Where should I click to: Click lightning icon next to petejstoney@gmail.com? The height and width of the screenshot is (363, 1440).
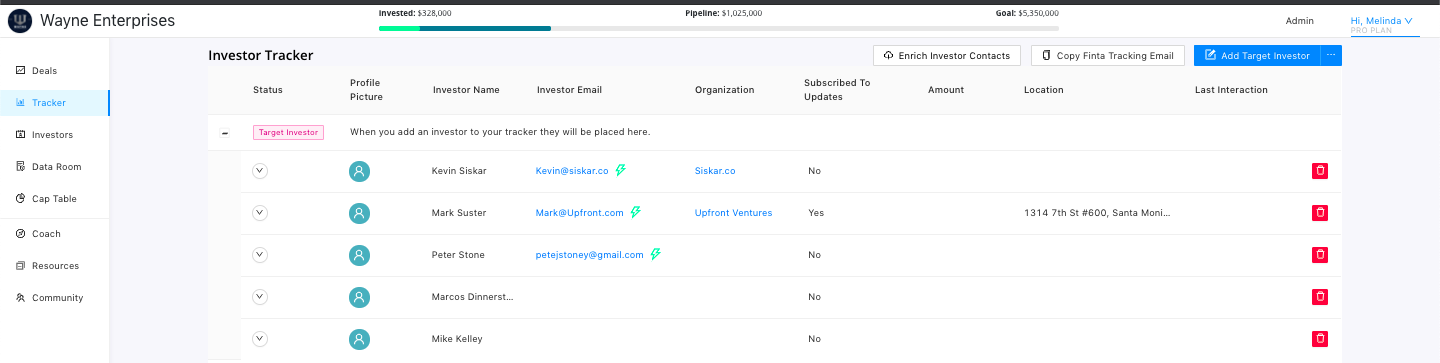point(656,254)
